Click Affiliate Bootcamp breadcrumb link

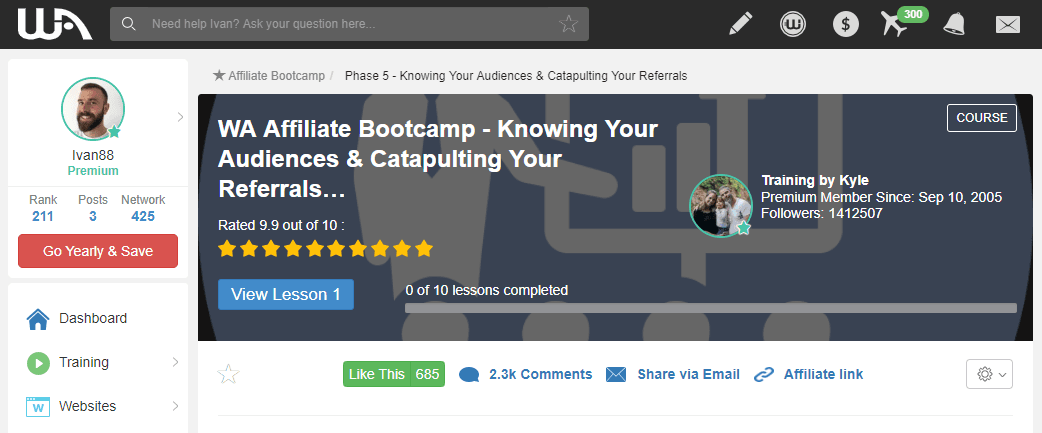click(276, 76)
